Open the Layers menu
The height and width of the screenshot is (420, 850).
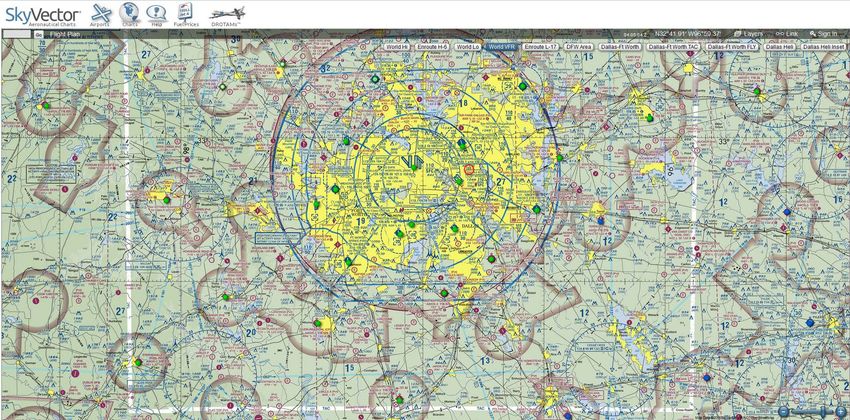tap(749, 34)
